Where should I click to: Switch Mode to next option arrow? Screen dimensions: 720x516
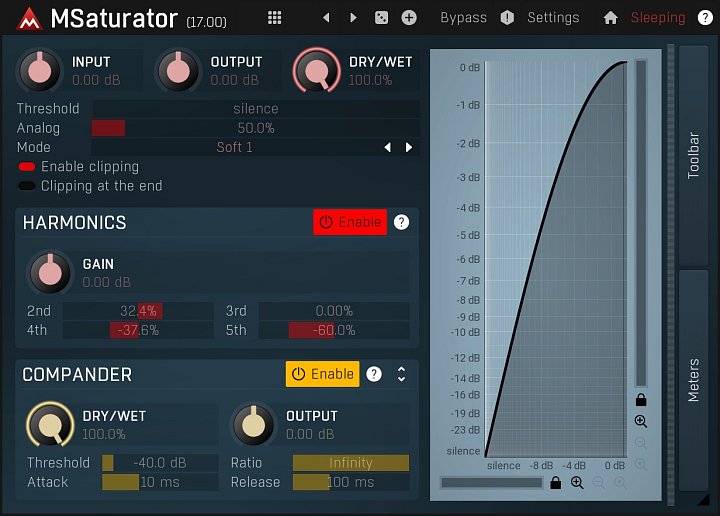408,148
